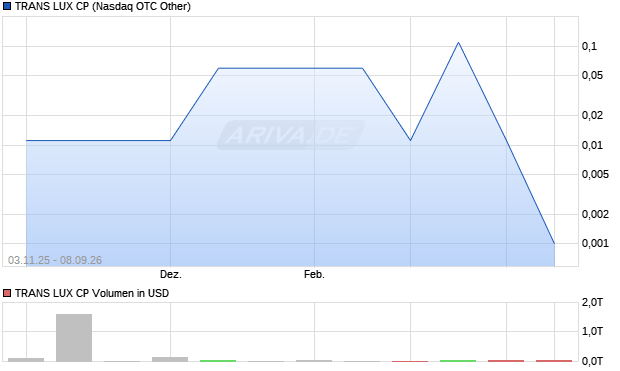Click the 1,0T volume axis label

coord(592,331)
